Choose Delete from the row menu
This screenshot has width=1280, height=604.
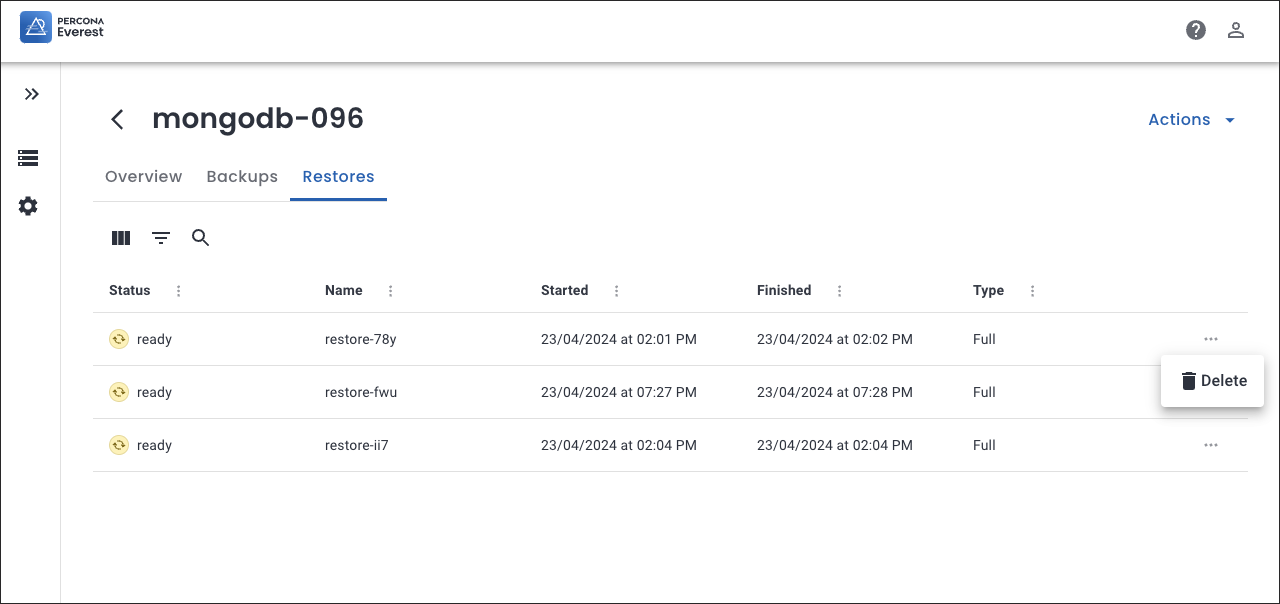pos(1213,381)
